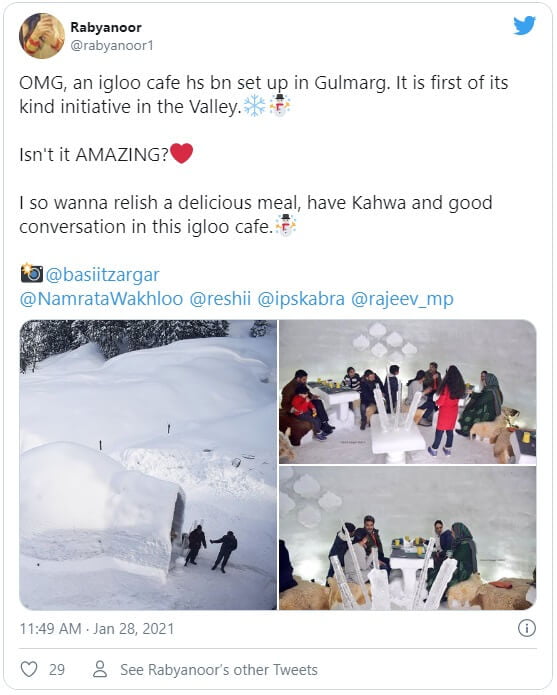
Task: Follow the @ipskabra mention link
Action: (x=301, y=299)
